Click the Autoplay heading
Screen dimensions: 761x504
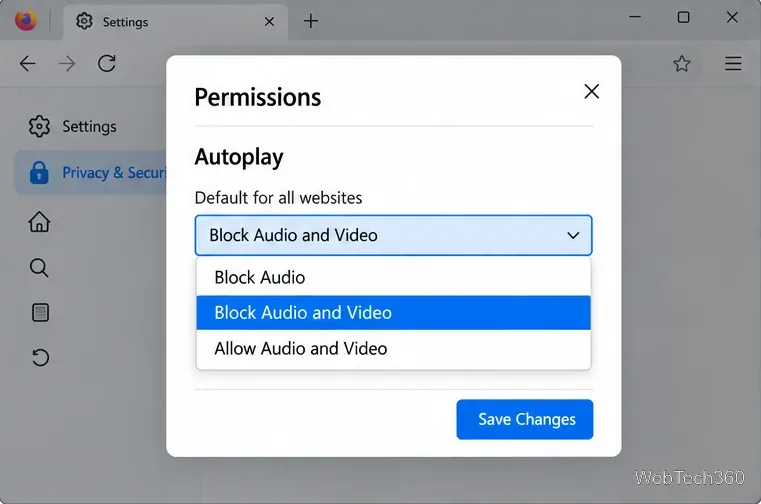tap(239, 157)
